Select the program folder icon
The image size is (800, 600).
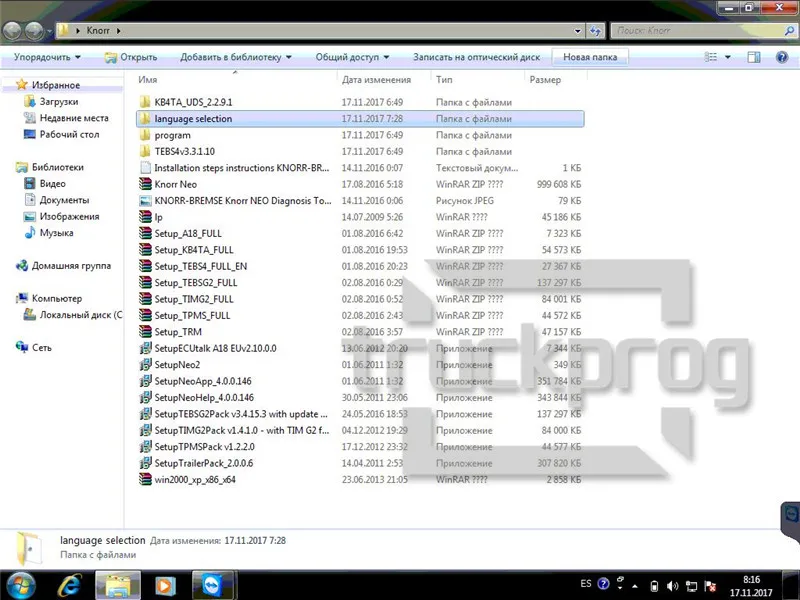[x=145, y=135]
